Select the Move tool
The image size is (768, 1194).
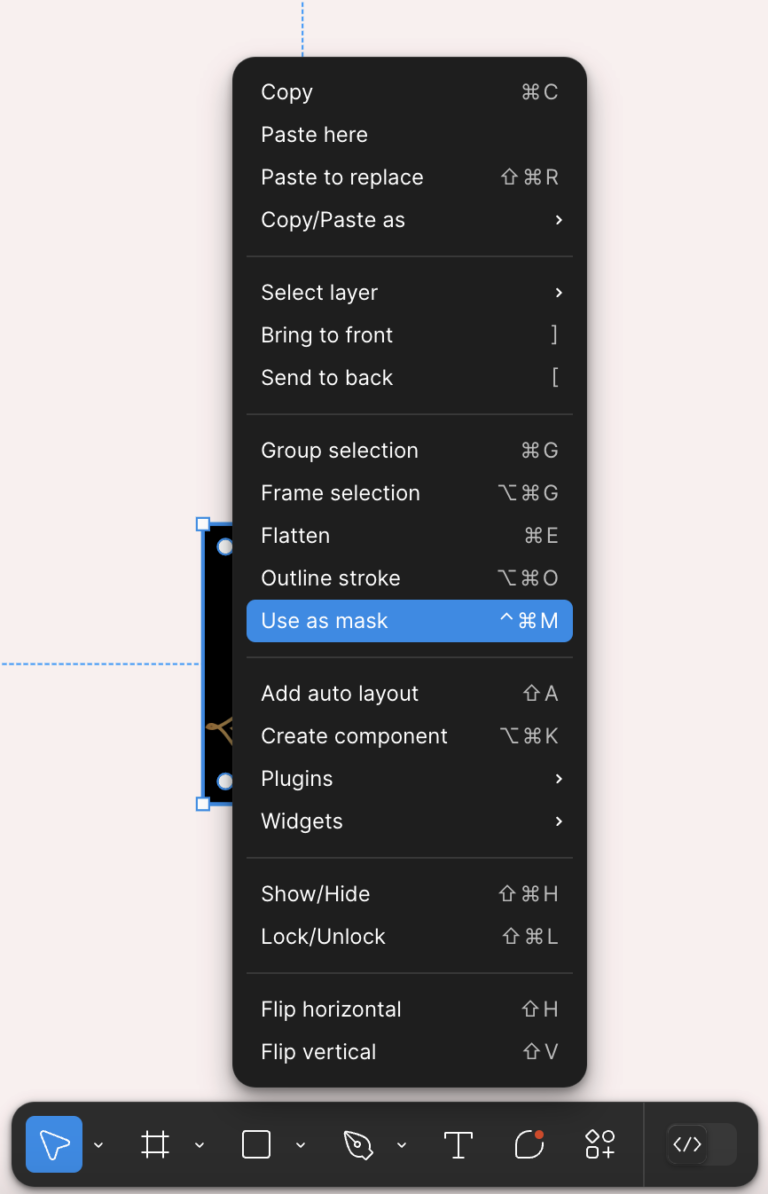(x=53, y=1144)
